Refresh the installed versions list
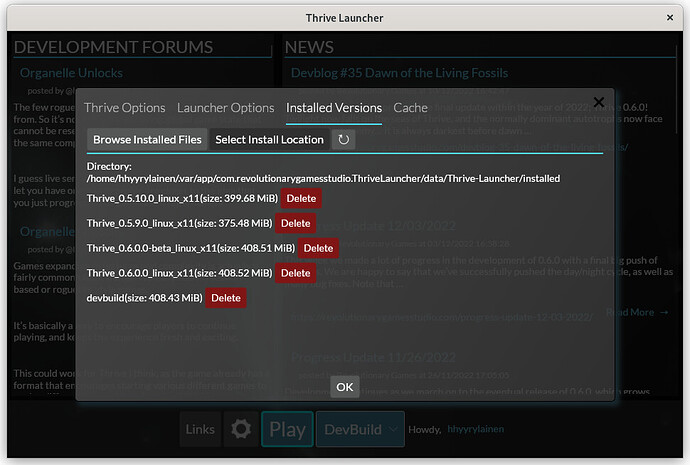The image size is (690, 465). 343,140
